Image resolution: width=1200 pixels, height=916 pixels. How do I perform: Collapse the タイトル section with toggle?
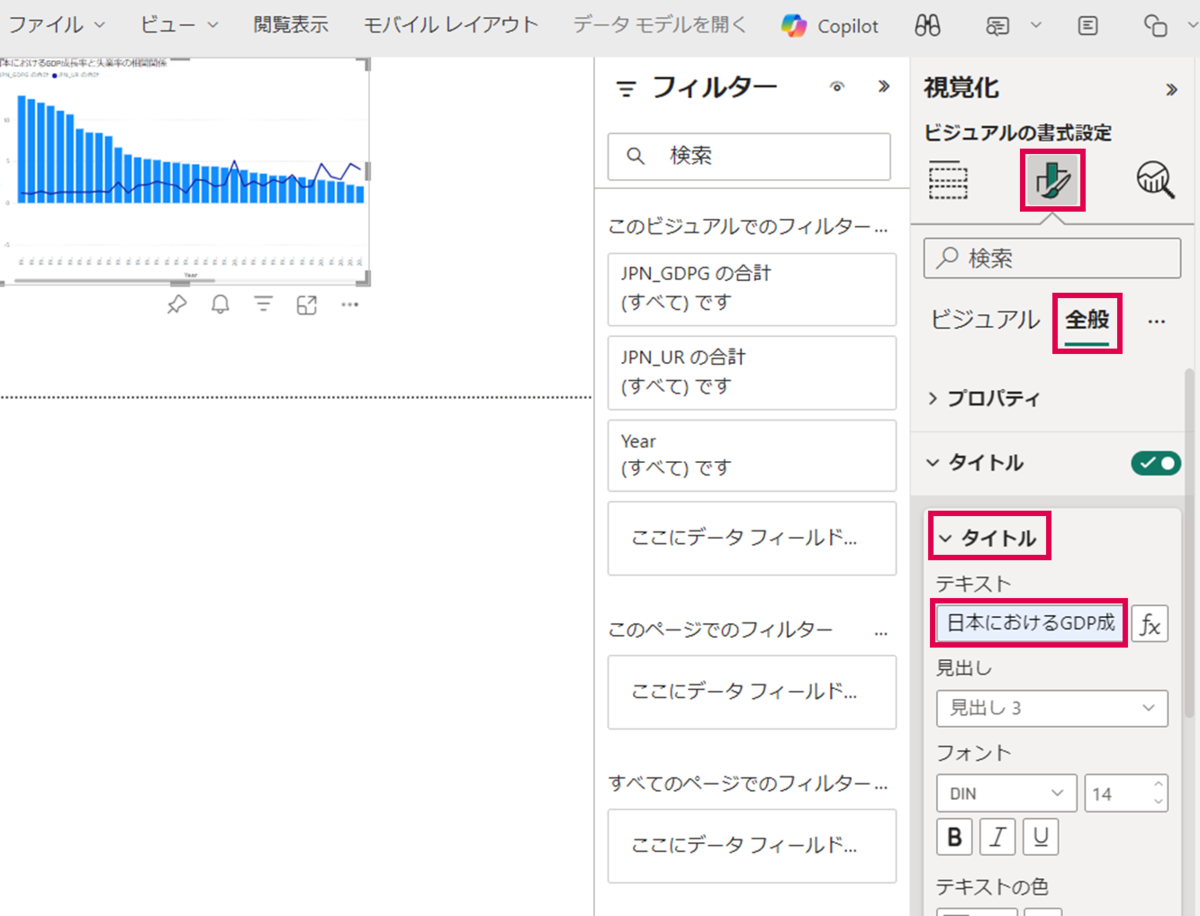(x=933, y=463)
